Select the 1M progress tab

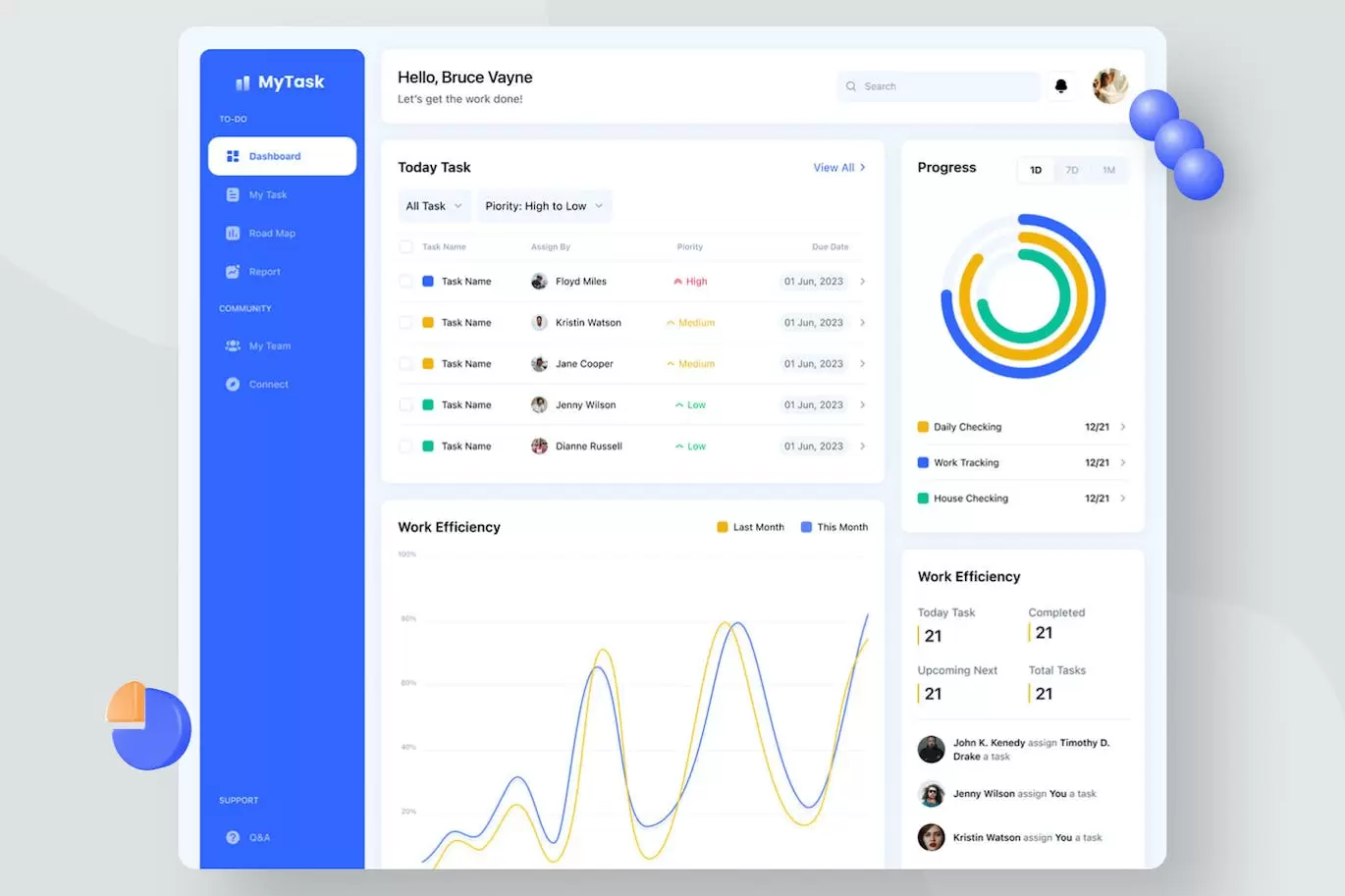(x=1108, y=171)
